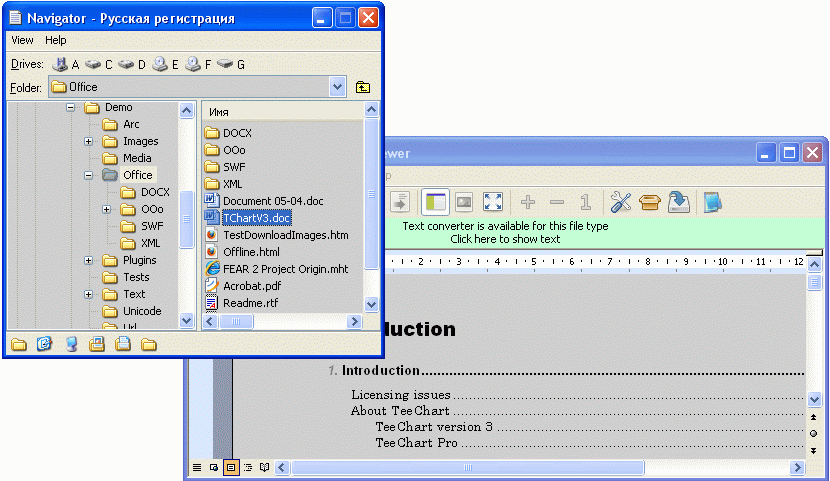This screenshot has height=481, width=830.
Task: Click the Имя column header
Action: 283,112
